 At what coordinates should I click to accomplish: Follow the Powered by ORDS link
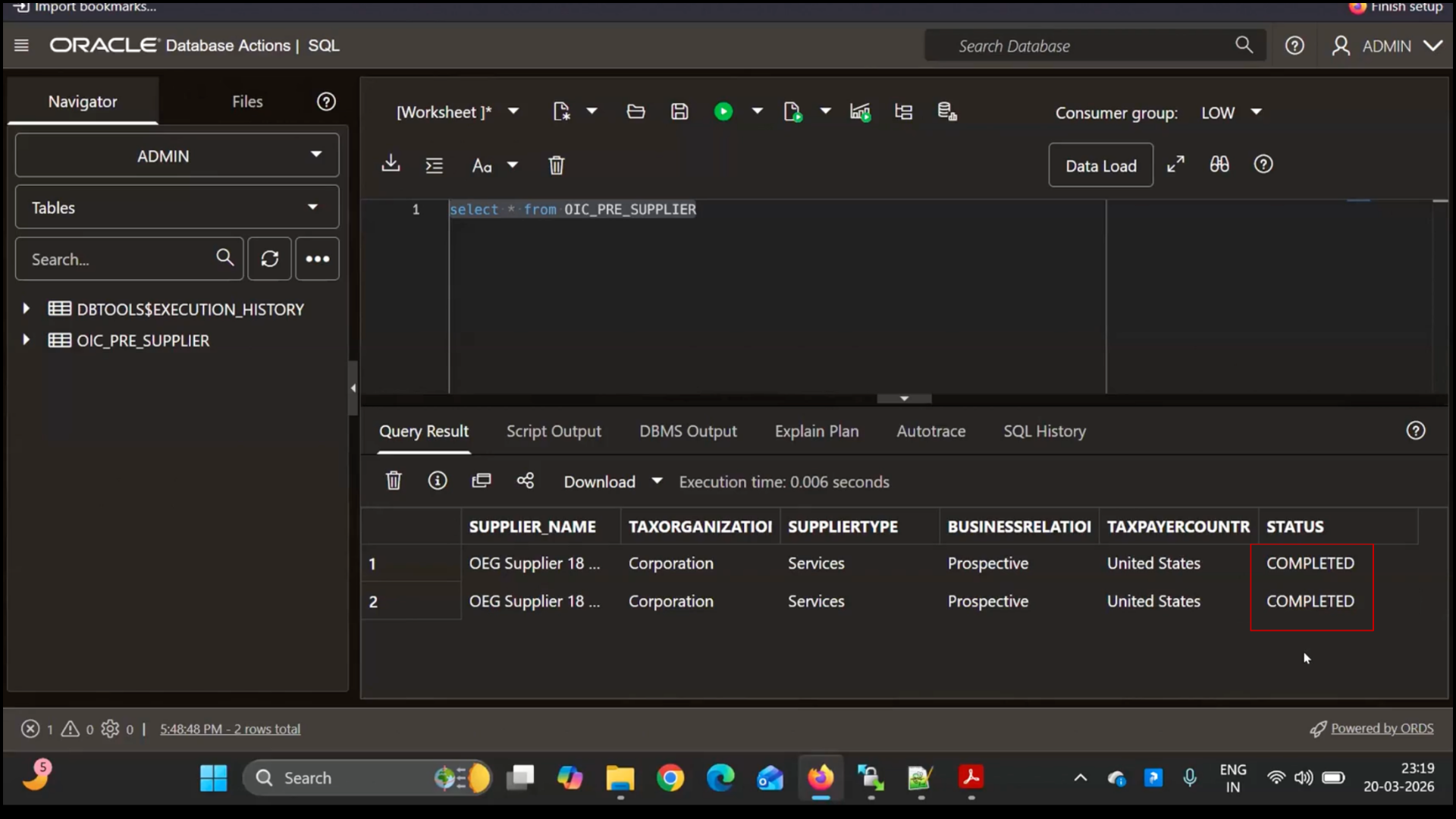pyautogui.click(x=1382, y=728)
